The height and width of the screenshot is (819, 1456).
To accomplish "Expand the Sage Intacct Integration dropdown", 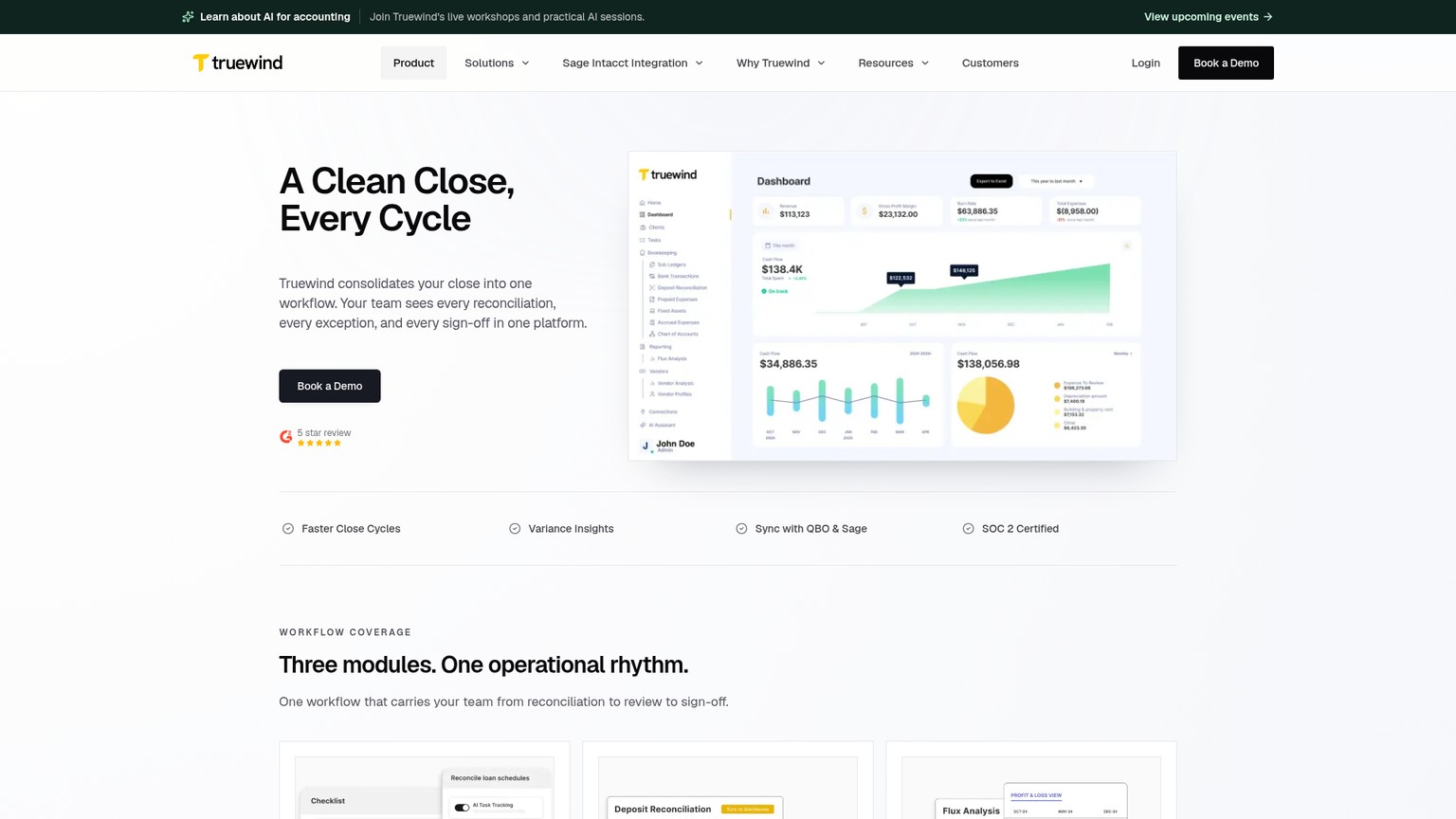I will (x=632, y=63).
